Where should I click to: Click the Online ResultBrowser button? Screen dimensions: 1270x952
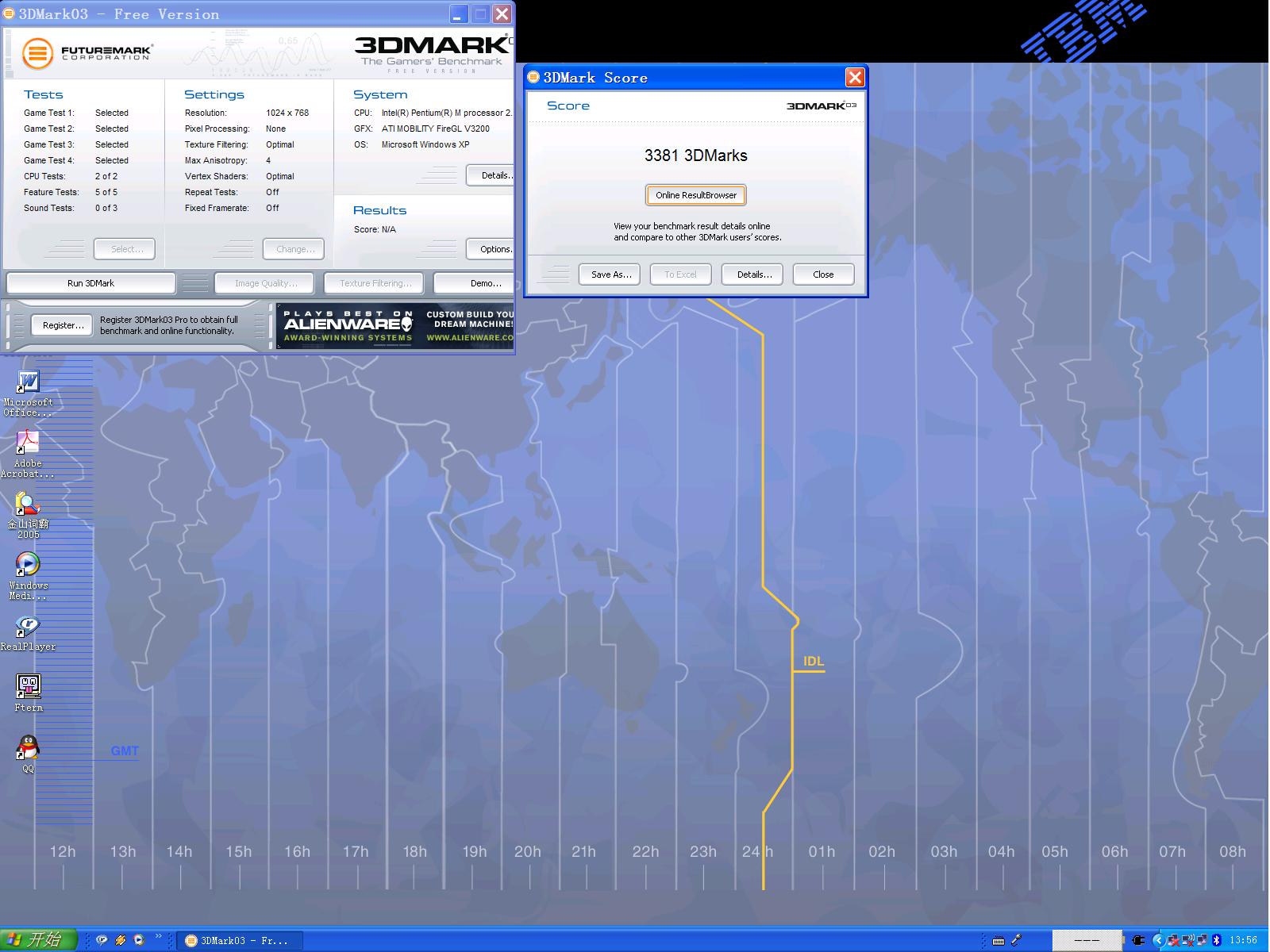[x=695, y=195]
